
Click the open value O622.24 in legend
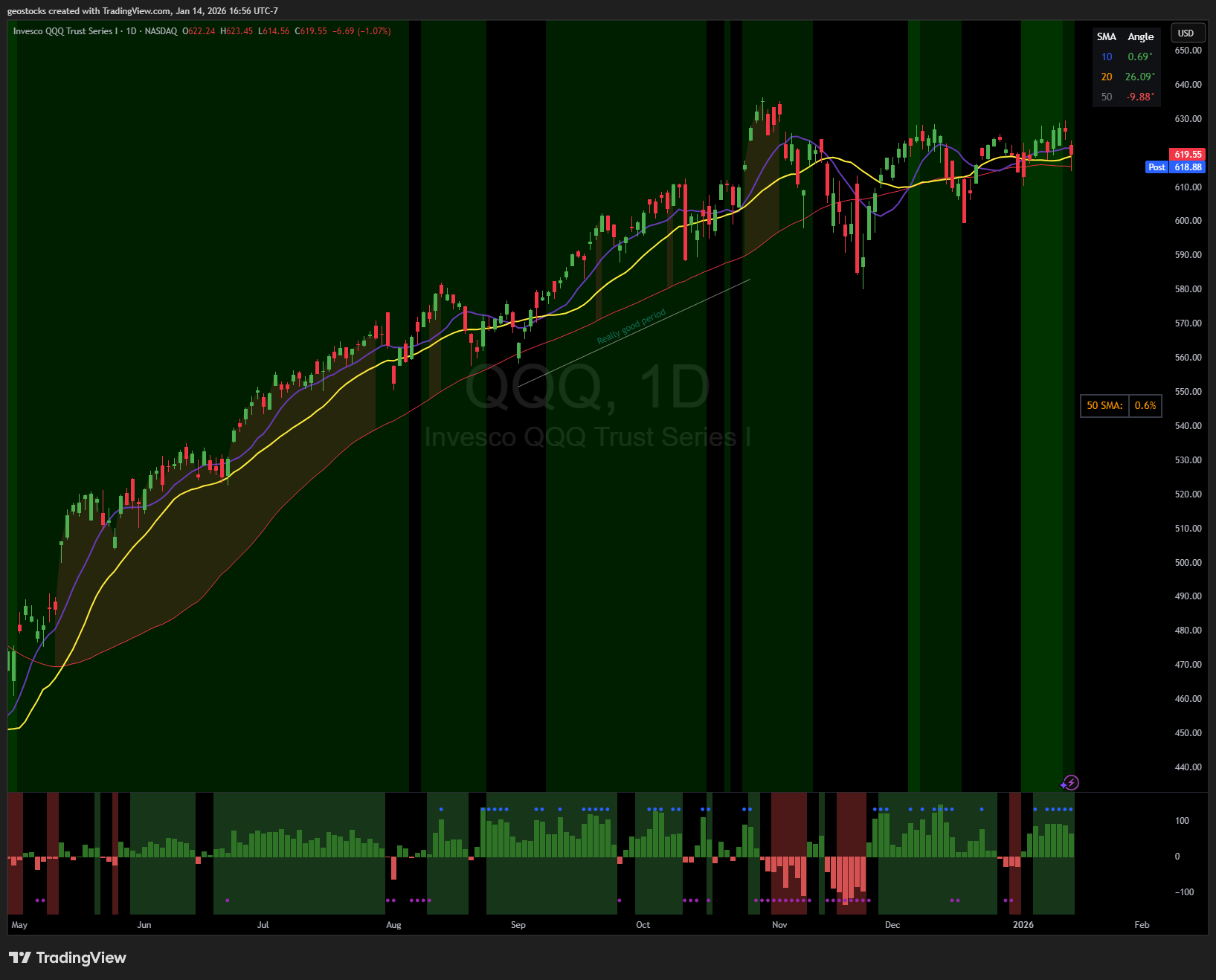click(x=199, y=31)
